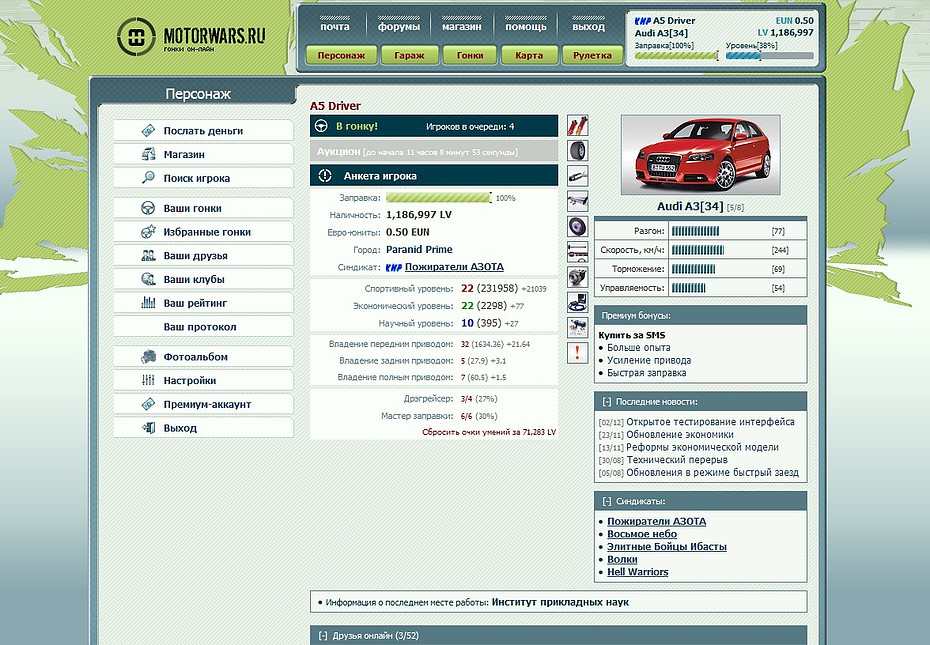Open Пожиратели АЗОТА in the Синдикаты list
Image resolution: width=930 pixels, height=645 pixels.
click(657, 522)
